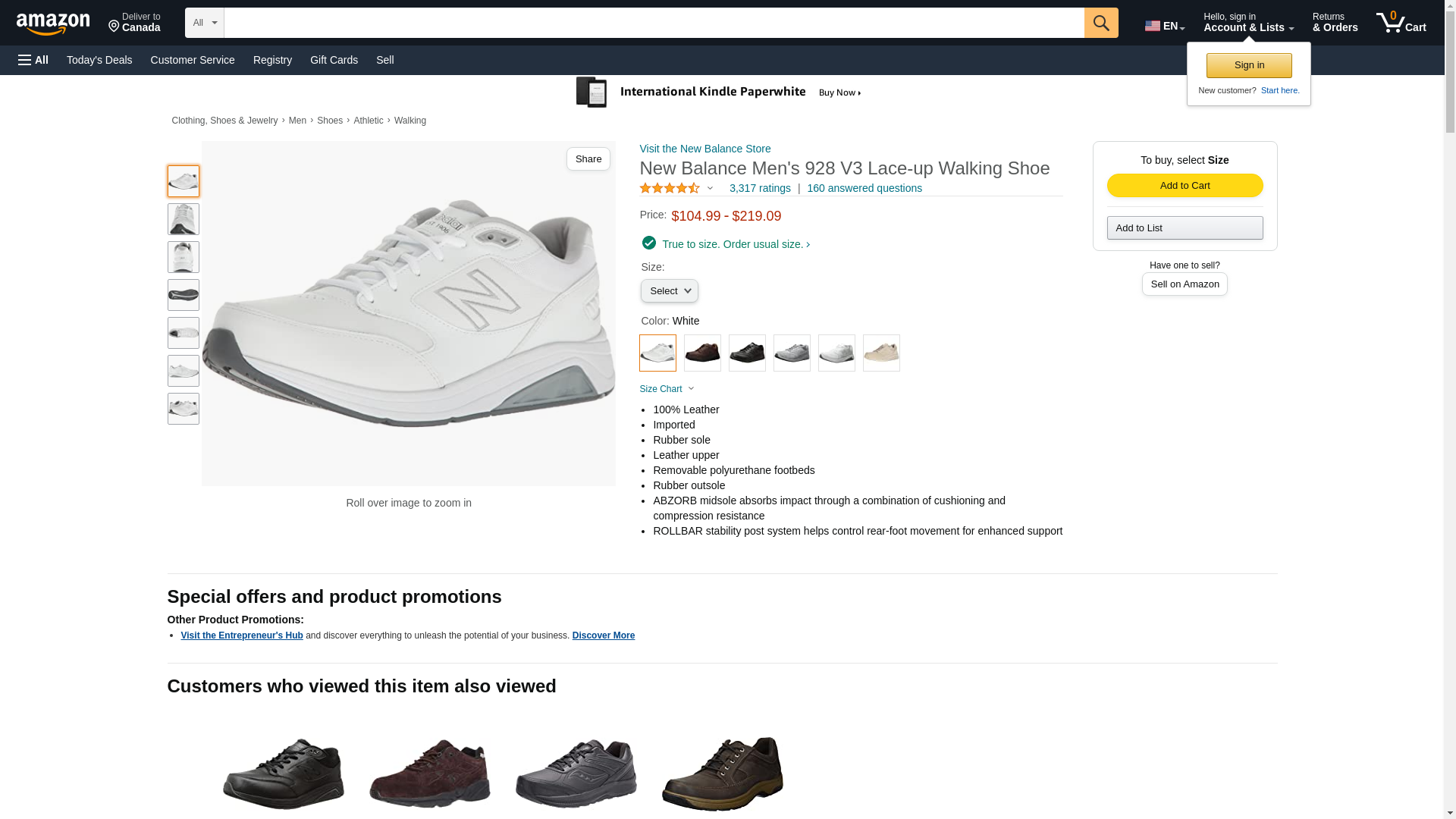This screenshot has width=1456, height=819.
Task: Click the star rating icons
Action: pyautogui.click(x=670, y=188)
